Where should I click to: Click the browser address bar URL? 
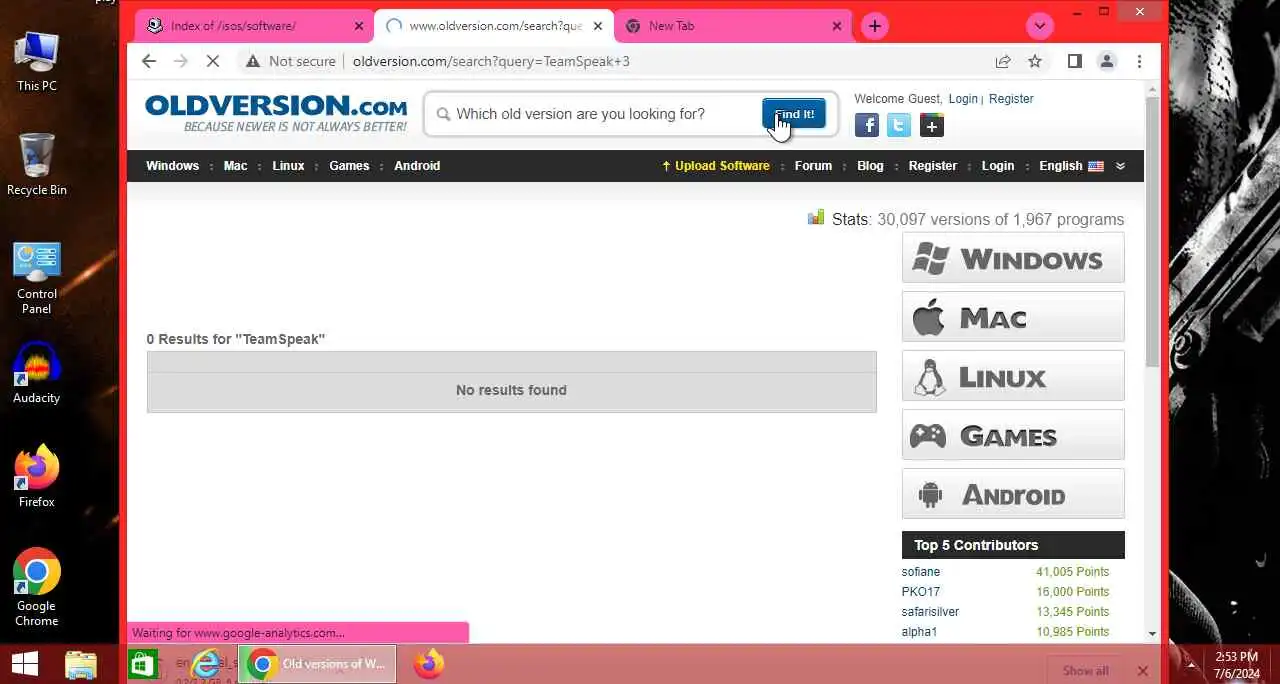coord(491,61)
